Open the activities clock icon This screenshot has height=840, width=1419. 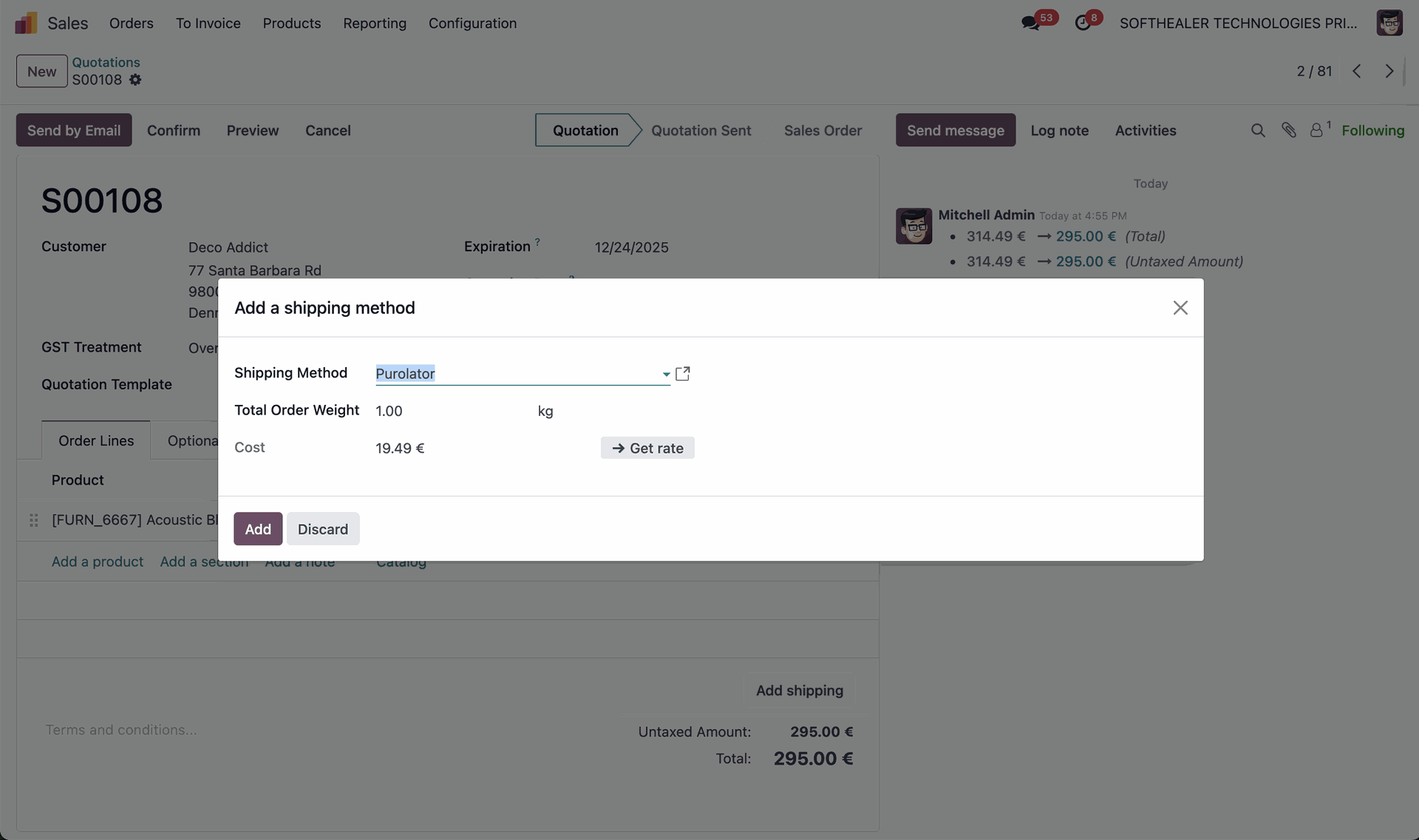[1083, 24]
